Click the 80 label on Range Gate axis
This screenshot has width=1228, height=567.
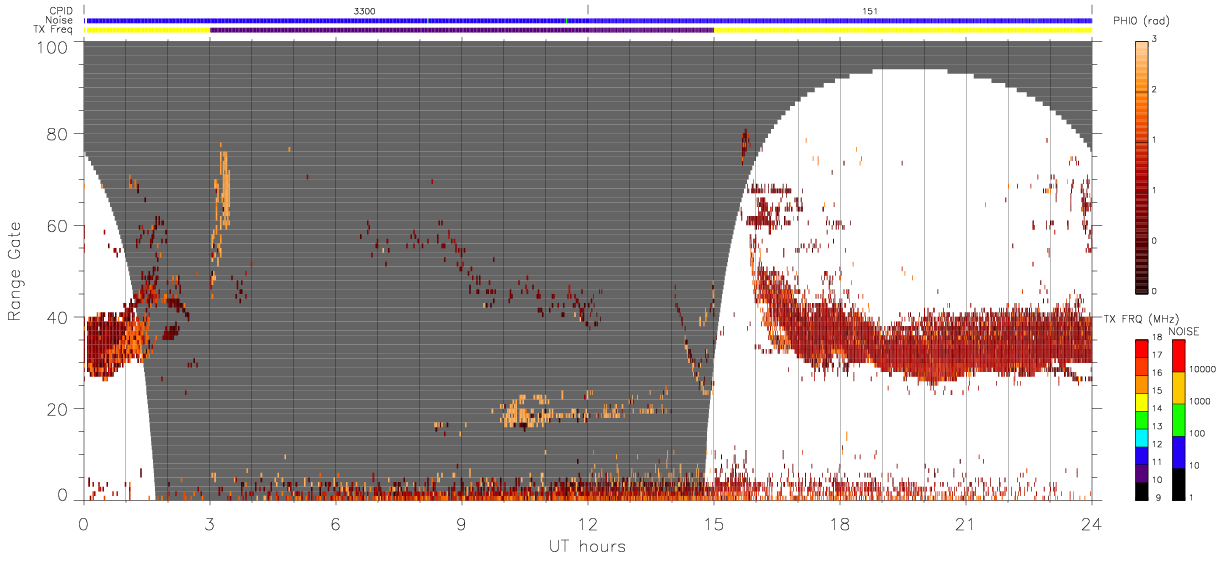coord(58,134)
